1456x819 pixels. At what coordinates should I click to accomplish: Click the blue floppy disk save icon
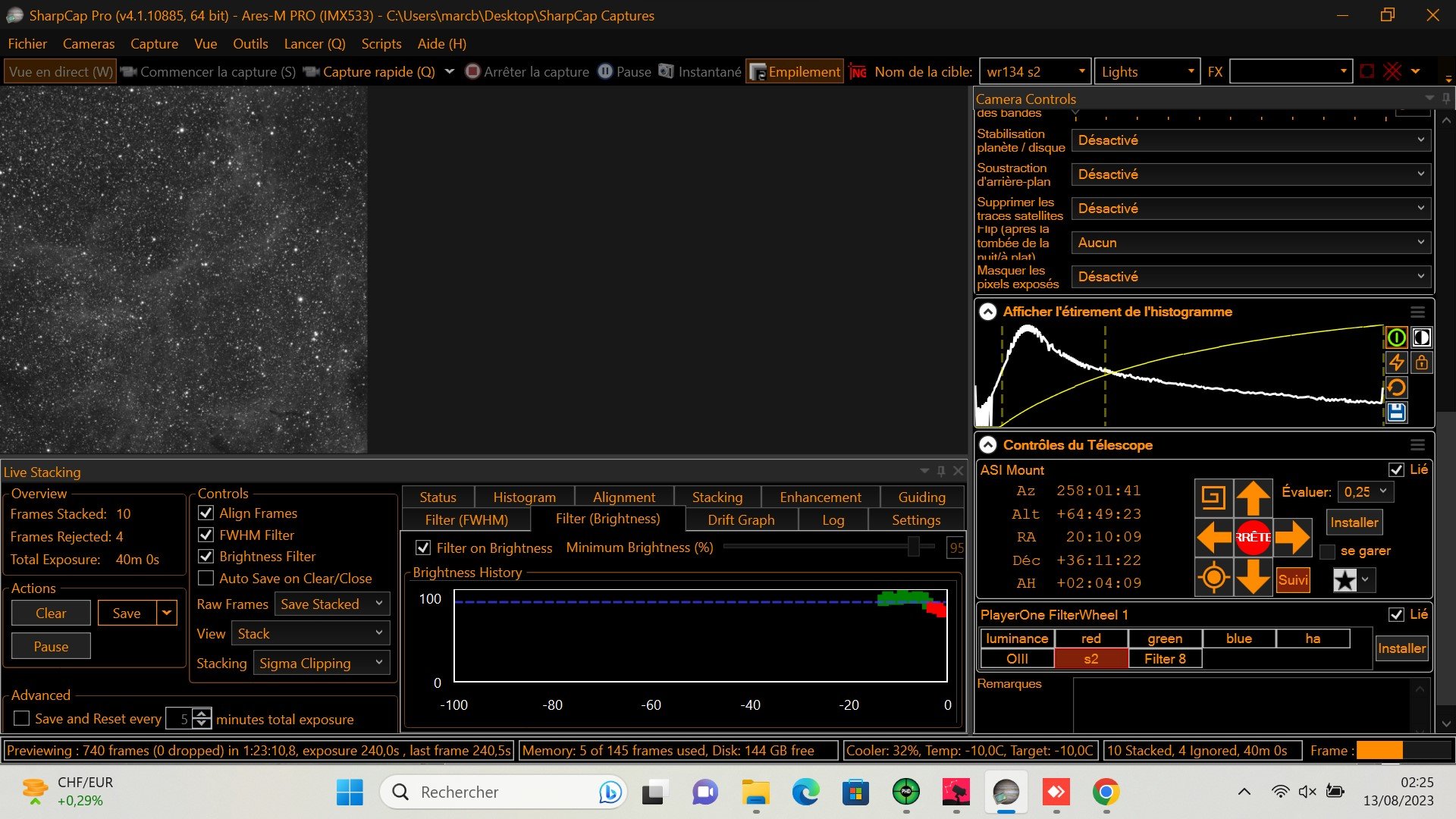coord(1396,413)
